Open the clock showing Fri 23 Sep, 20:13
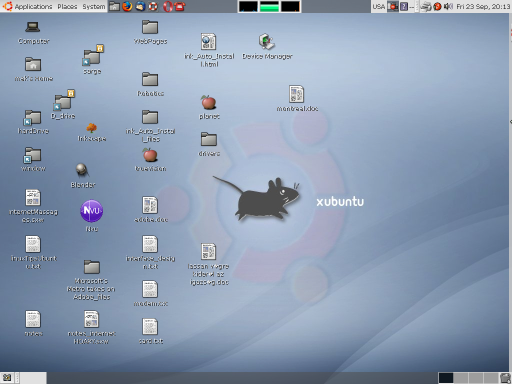The width and height of the screenshot is (512, 384). (483, 6)
